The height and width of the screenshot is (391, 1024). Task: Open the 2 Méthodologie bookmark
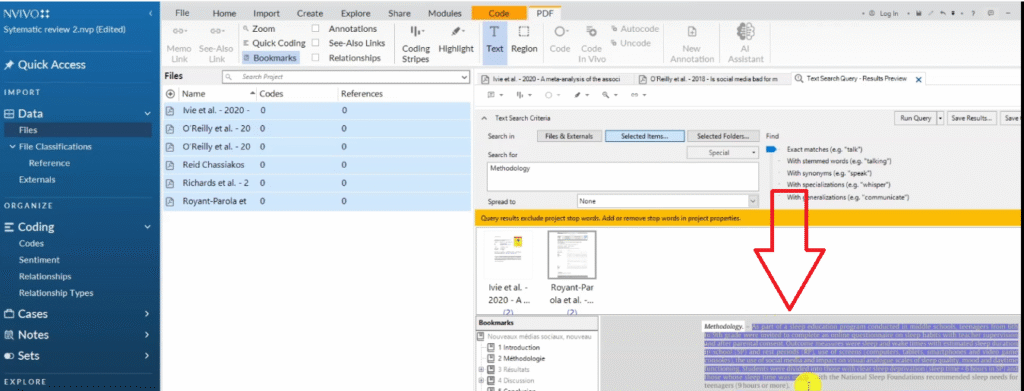521,358
